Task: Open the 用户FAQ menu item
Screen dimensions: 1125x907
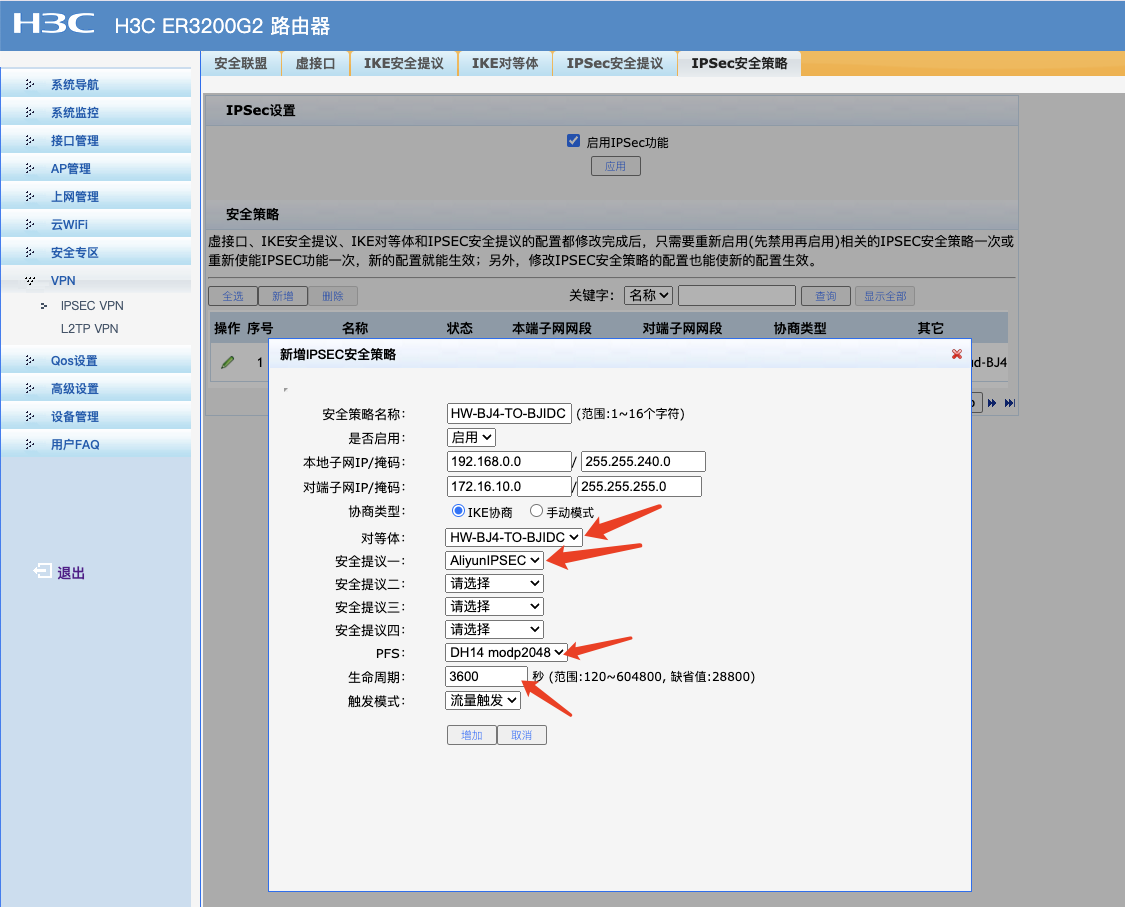Action: pyautogui.click(x=96, y=444)
